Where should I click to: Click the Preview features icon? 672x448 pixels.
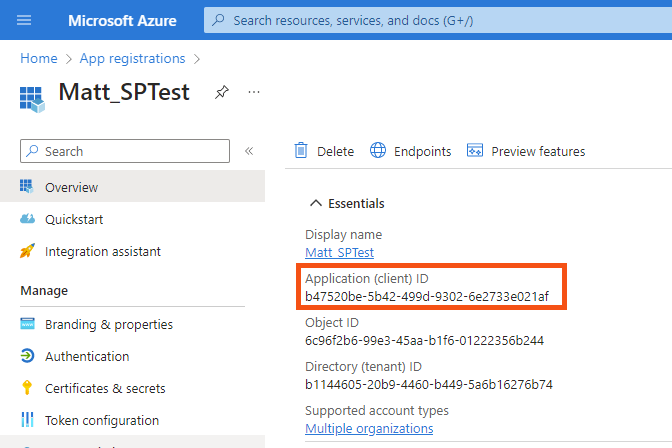click(x=475, y=151)
